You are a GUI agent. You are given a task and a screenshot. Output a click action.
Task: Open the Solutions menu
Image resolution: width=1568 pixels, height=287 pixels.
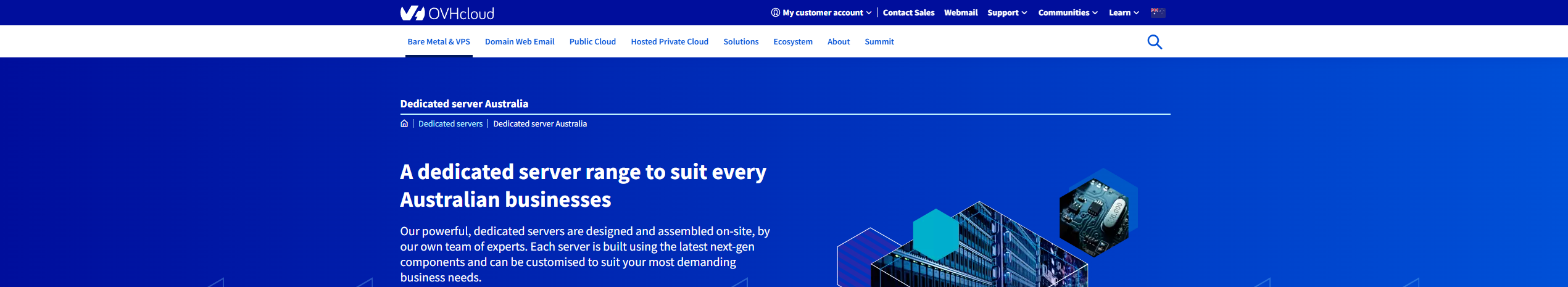coord(741,42)
